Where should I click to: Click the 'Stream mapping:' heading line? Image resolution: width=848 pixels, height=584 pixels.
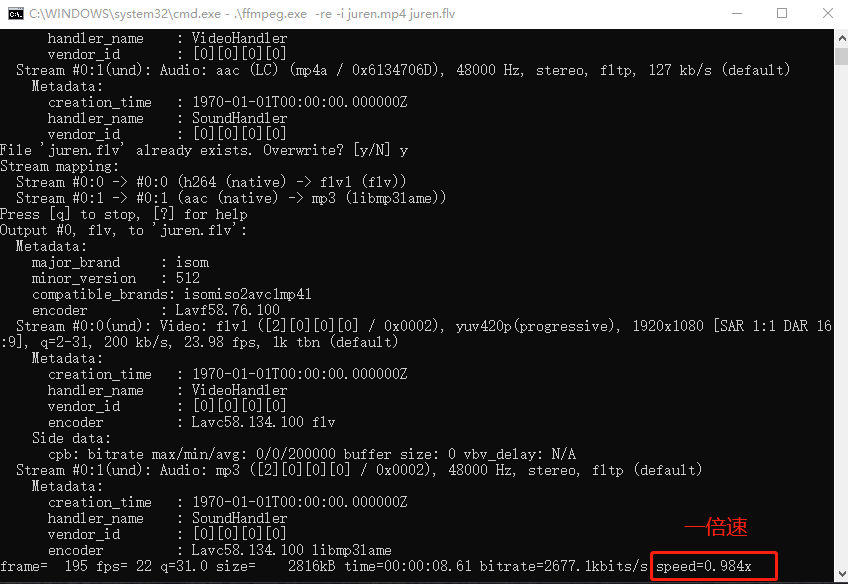[x=60, y=166]
